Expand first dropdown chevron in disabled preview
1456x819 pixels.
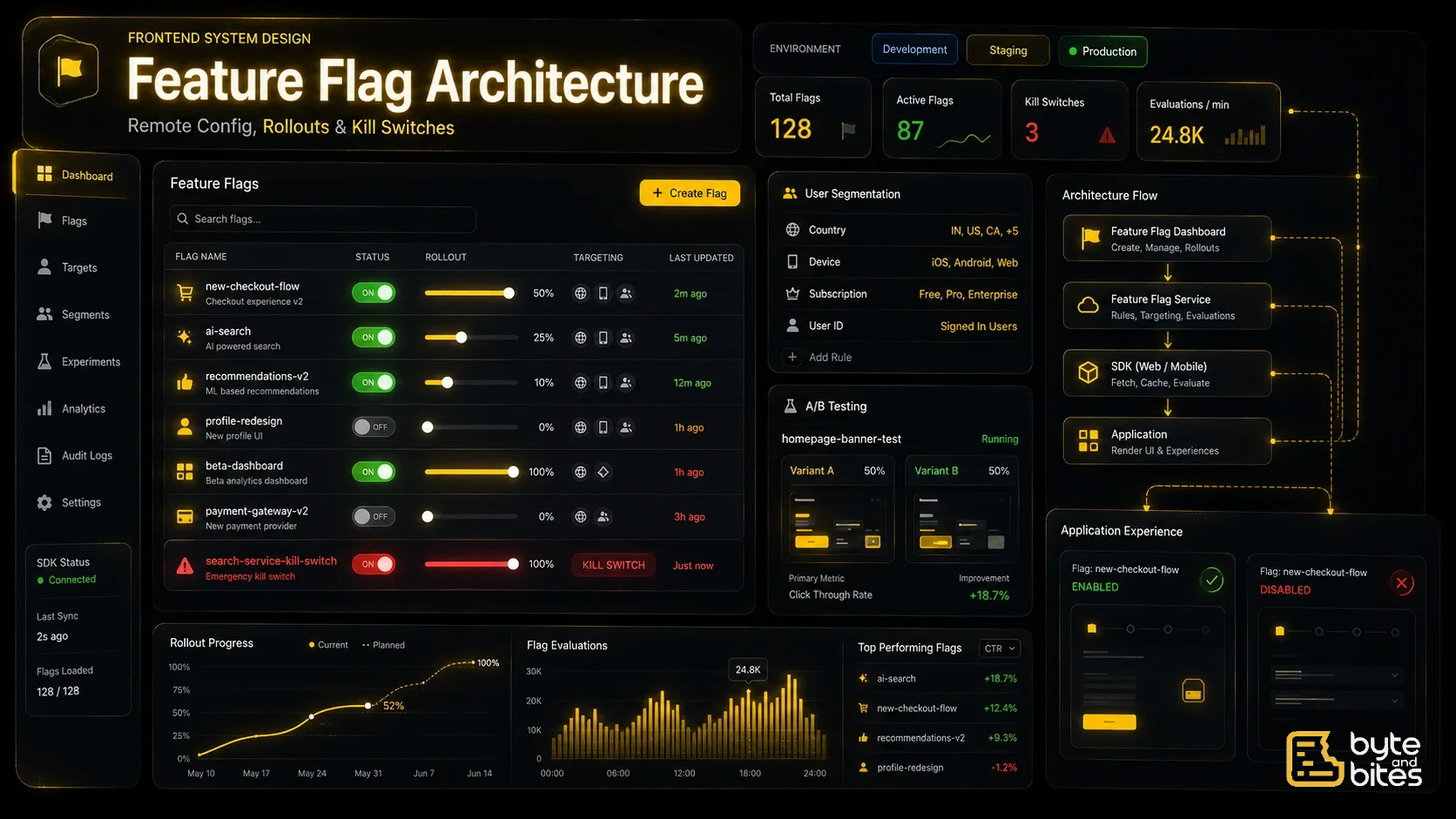point(1395,675)
